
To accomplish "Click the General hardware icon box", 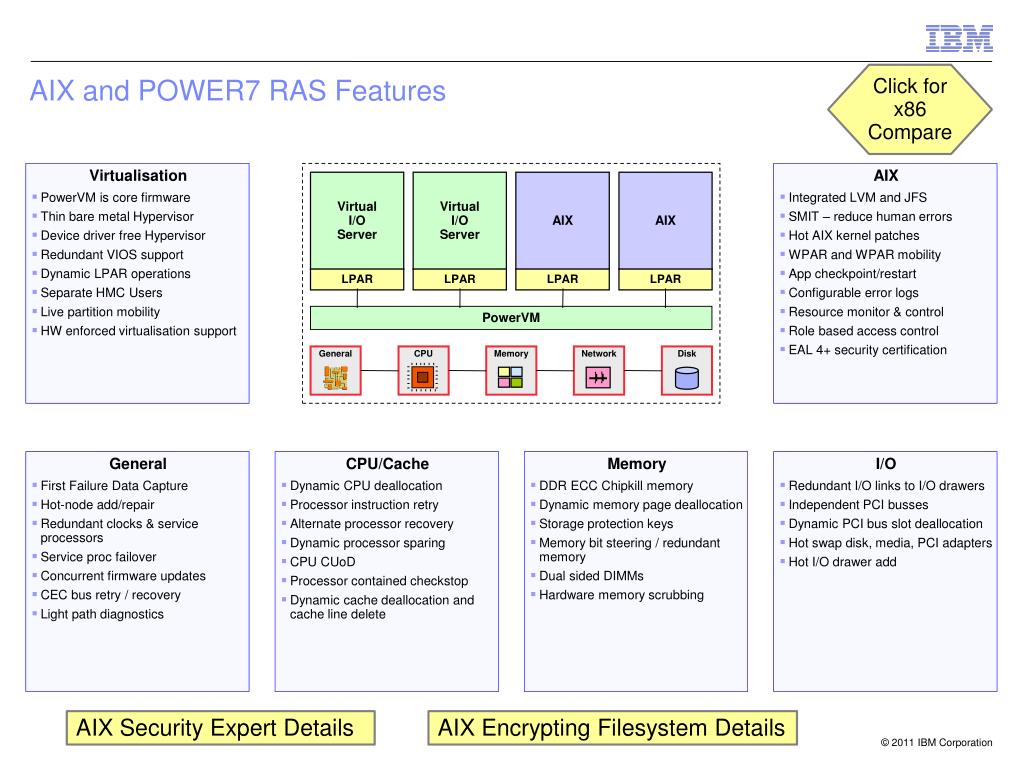I will (335, 370).
